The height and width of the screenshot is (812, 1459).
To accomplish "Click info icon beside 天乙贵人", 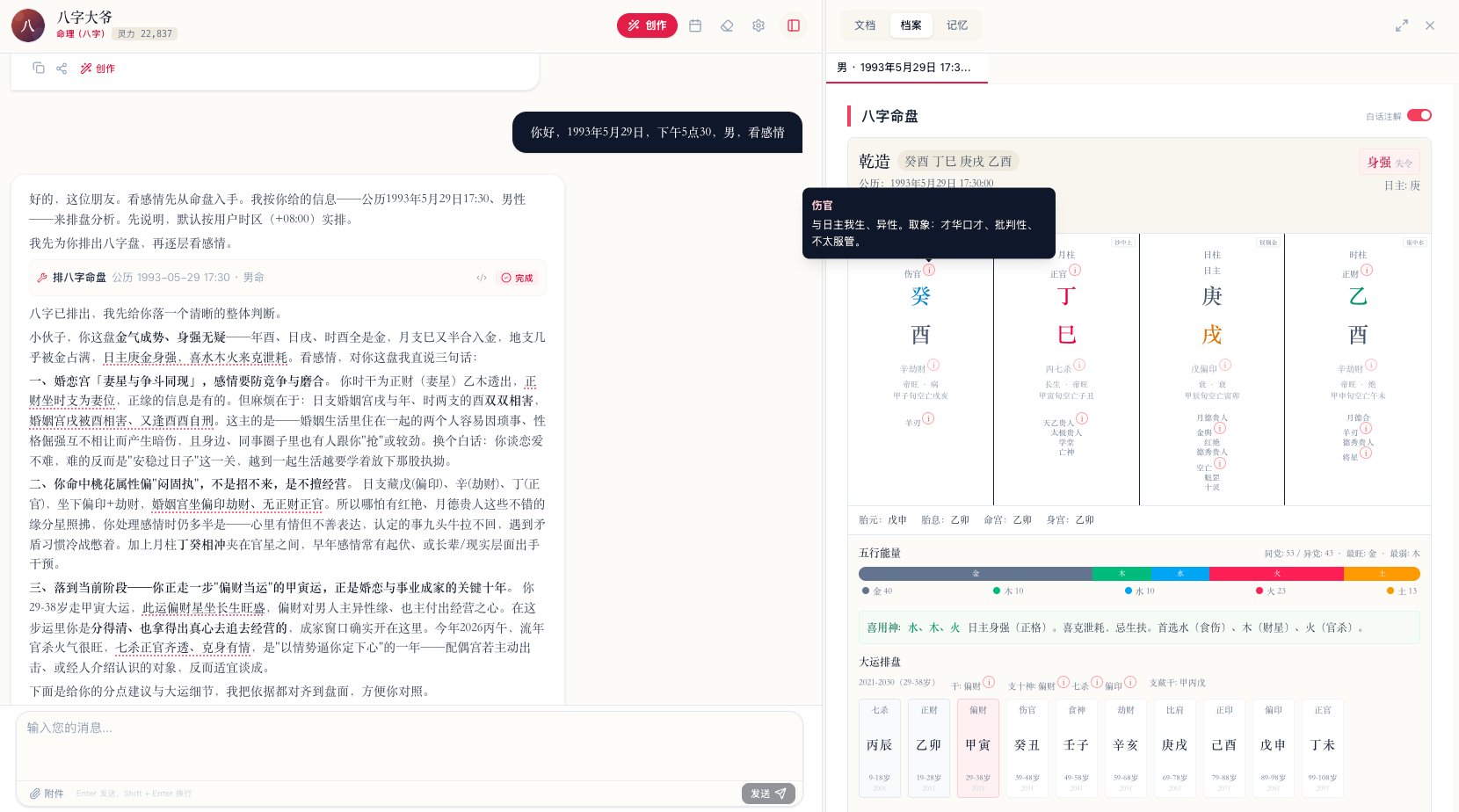I will click(1082, 419).
